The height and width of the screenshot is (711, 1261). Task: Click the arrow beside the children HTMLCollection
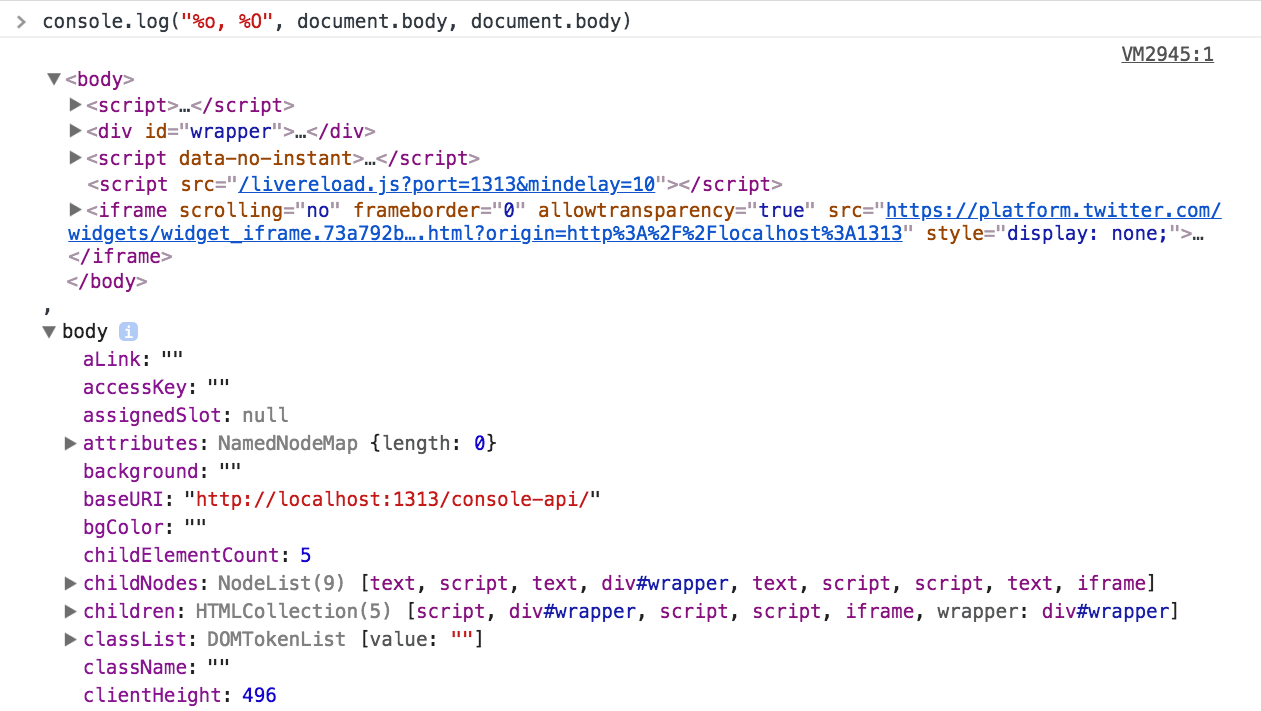tap(70, 610)
